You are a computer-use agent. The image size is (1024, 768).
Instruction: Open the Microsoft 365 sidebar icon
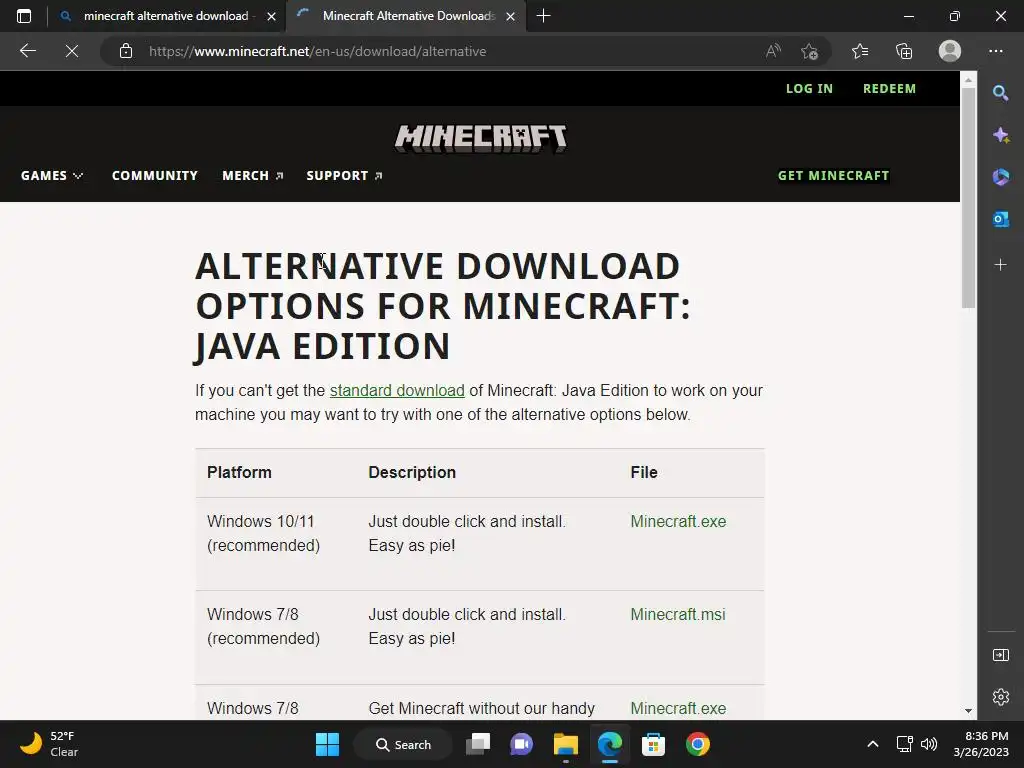click(x=1000, y=177)
